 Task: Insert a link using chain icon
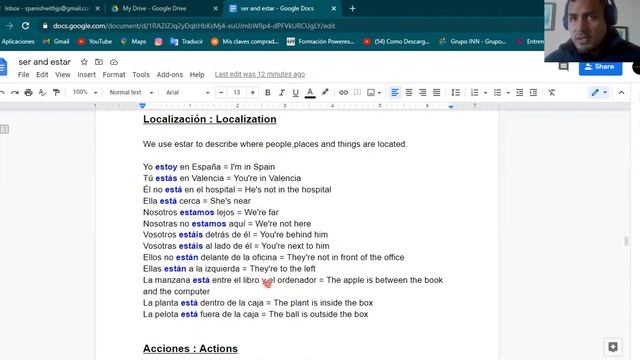343,93
